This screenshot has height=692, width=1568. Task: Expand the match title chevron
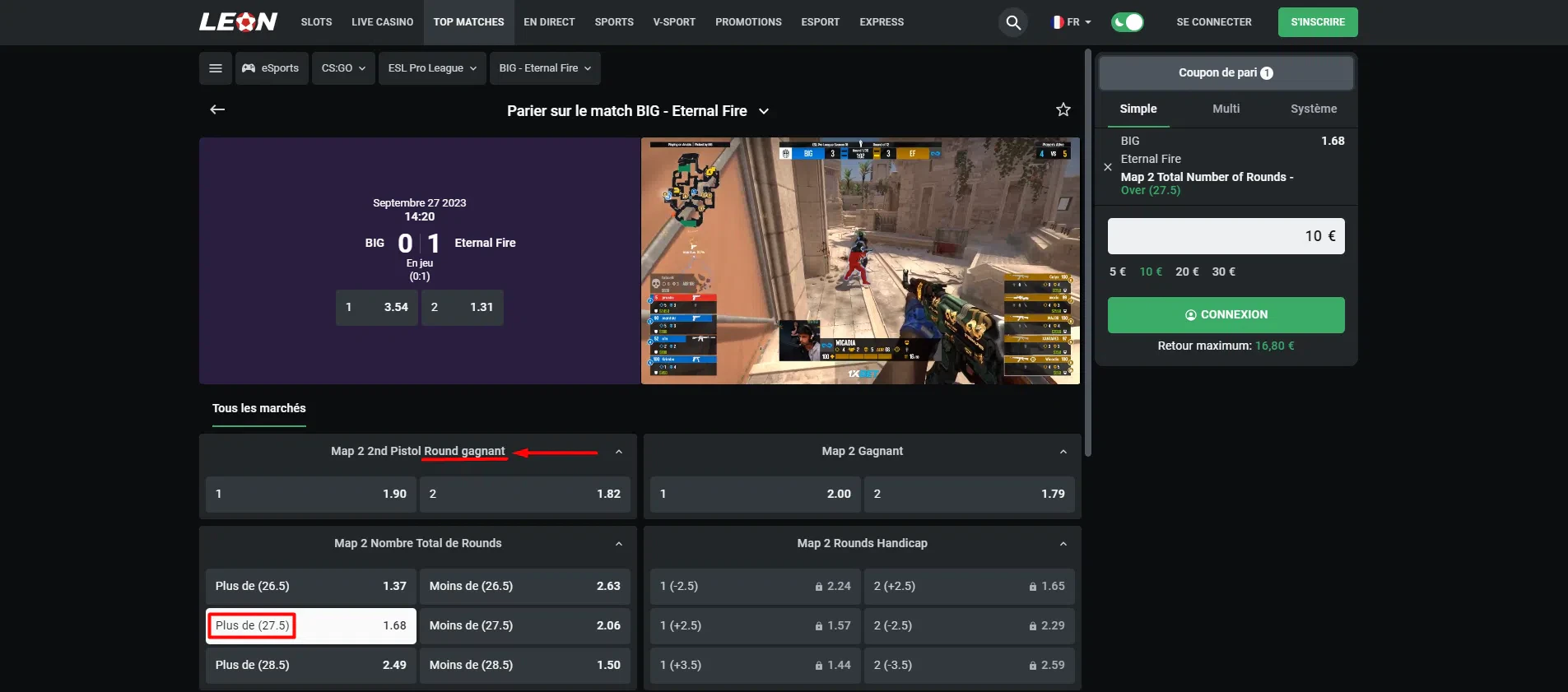coord(764,111)
